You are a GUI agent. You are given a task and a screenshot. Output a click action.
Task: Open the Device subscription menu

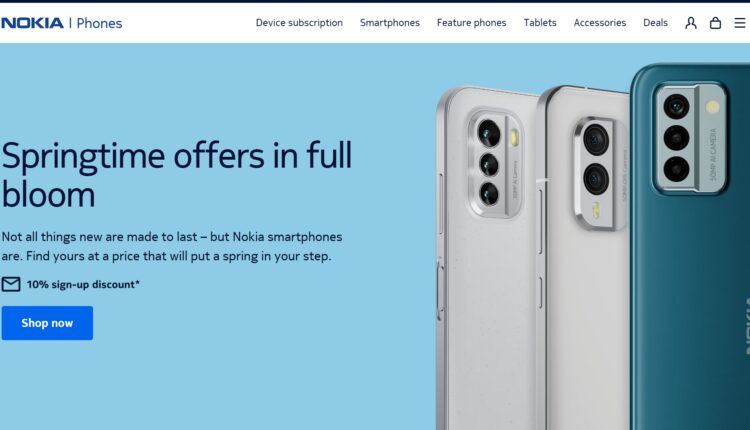[299, 22]
